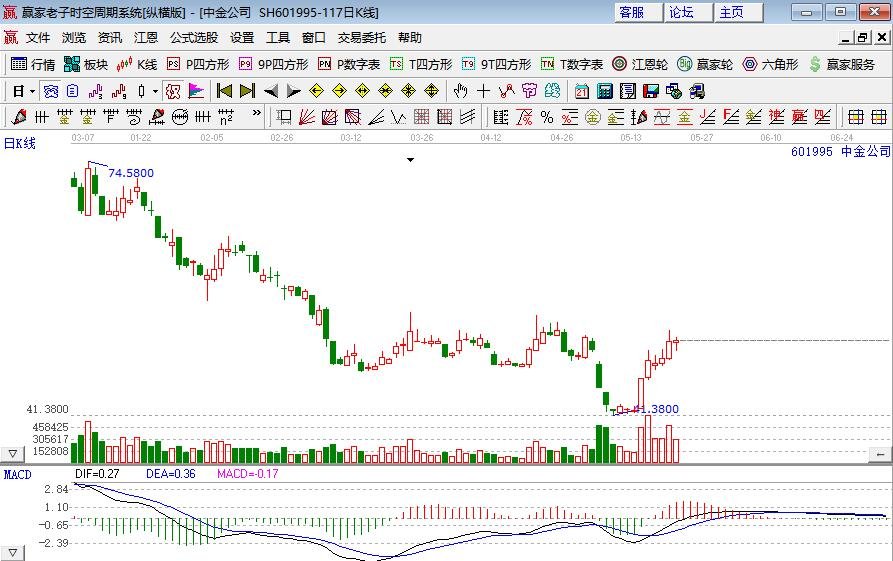This screenshot has height=561, width=893.
Task: Expand toolbar overflow chevron »
Action: pyautogui.click(x=256, y=113)
